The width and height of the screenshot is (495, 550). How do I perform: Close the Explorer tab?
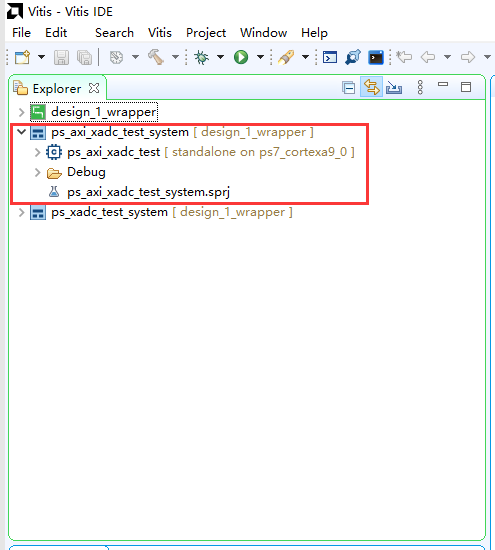94,88
